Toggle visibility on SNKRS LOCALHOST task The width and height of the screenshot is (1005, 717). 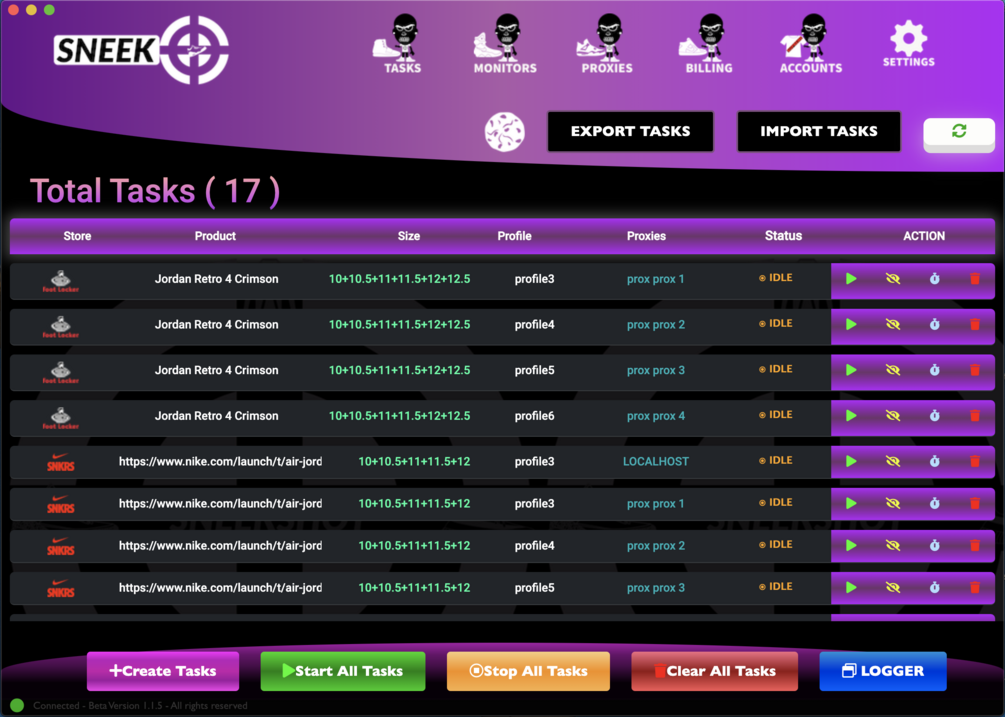892,461
